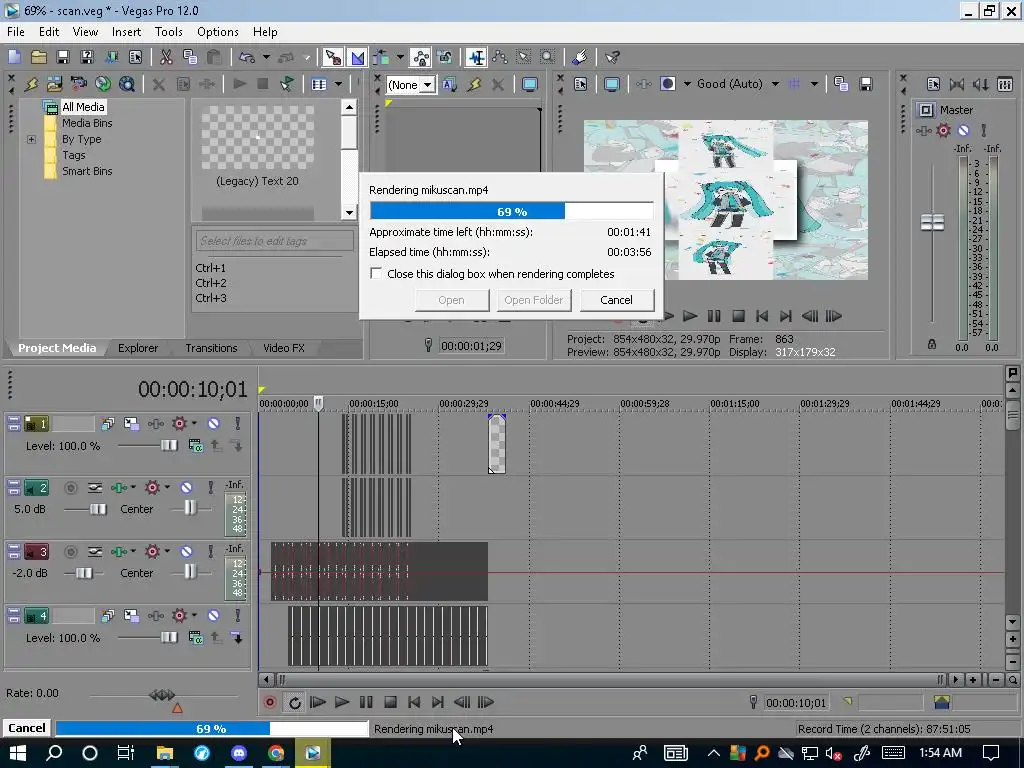Click the tag input field
The image size is (1024, 768).
pyautogui.click(x=274, y=241)
